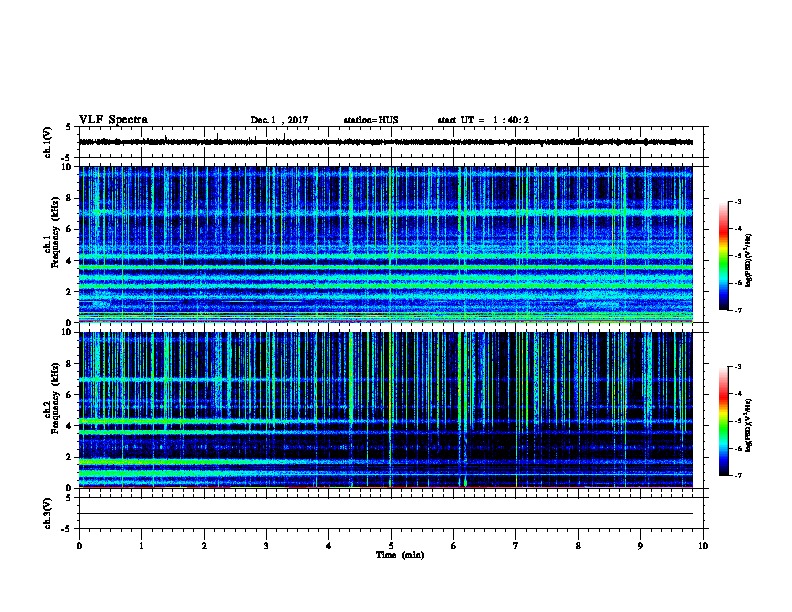Click the ch.2 spectrogram '6' kHz tick label
792x612 pixels.
pos(70,394)
